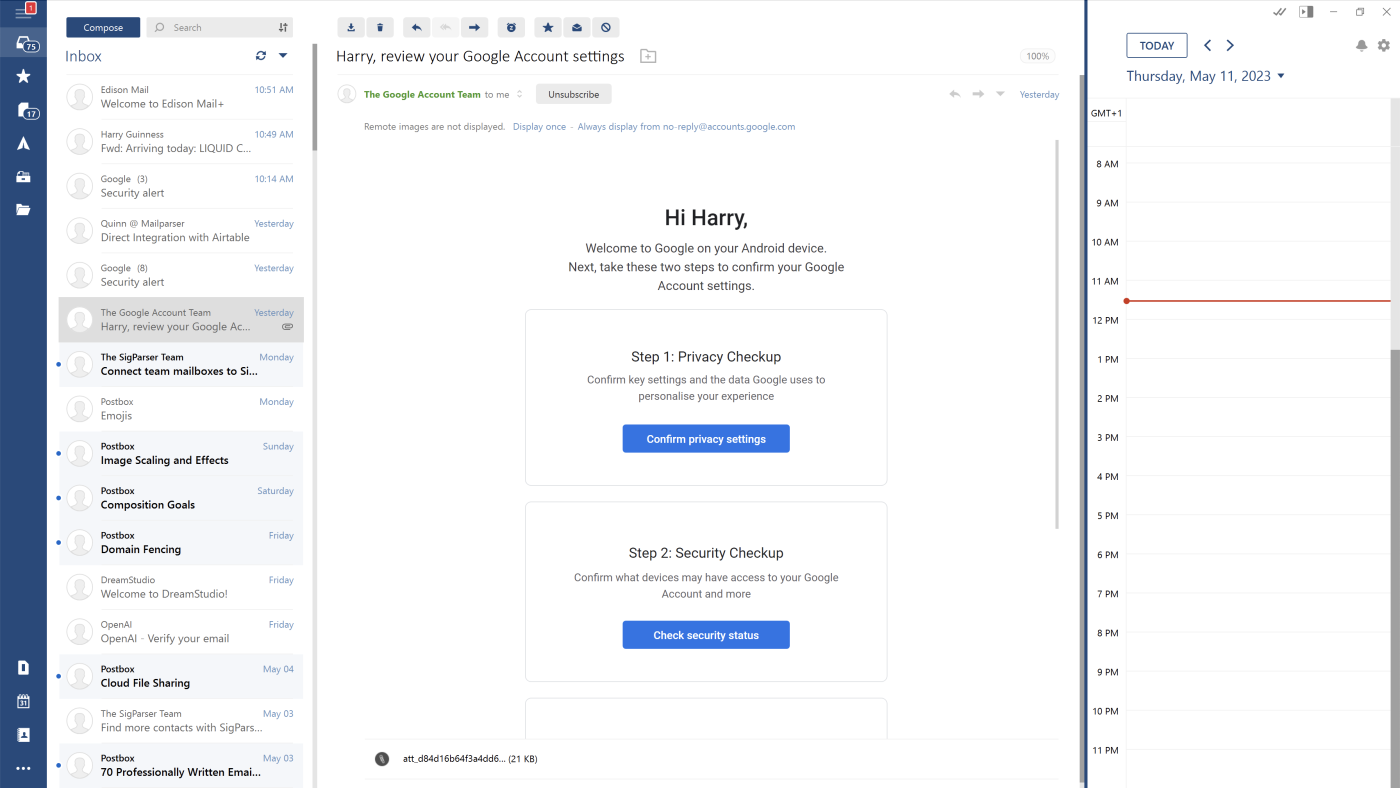Snooze the open email using the clock icon
This screenshot has width=1400, height=788.
point(511,27)
